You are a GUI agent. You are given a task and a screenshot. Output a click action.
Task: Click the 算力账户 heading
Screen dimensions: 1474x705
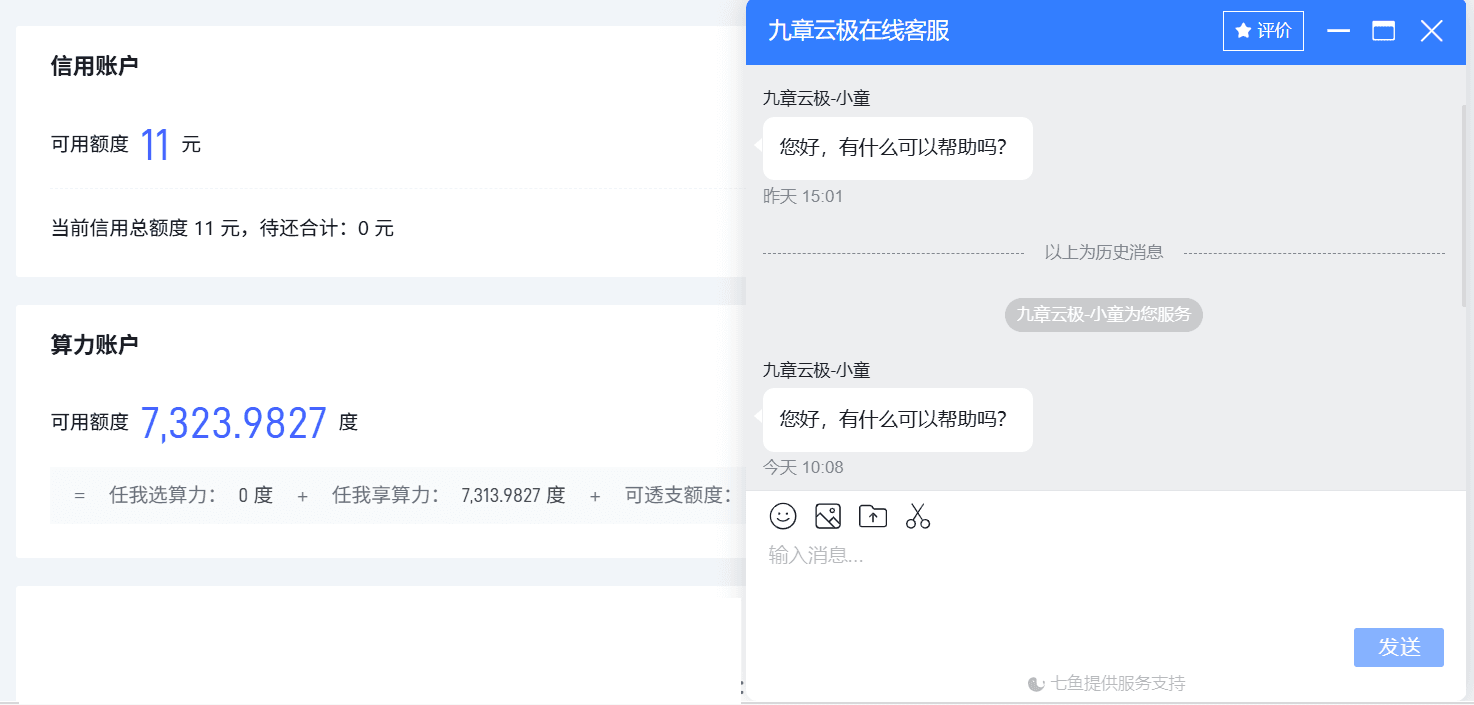[95, 345]
